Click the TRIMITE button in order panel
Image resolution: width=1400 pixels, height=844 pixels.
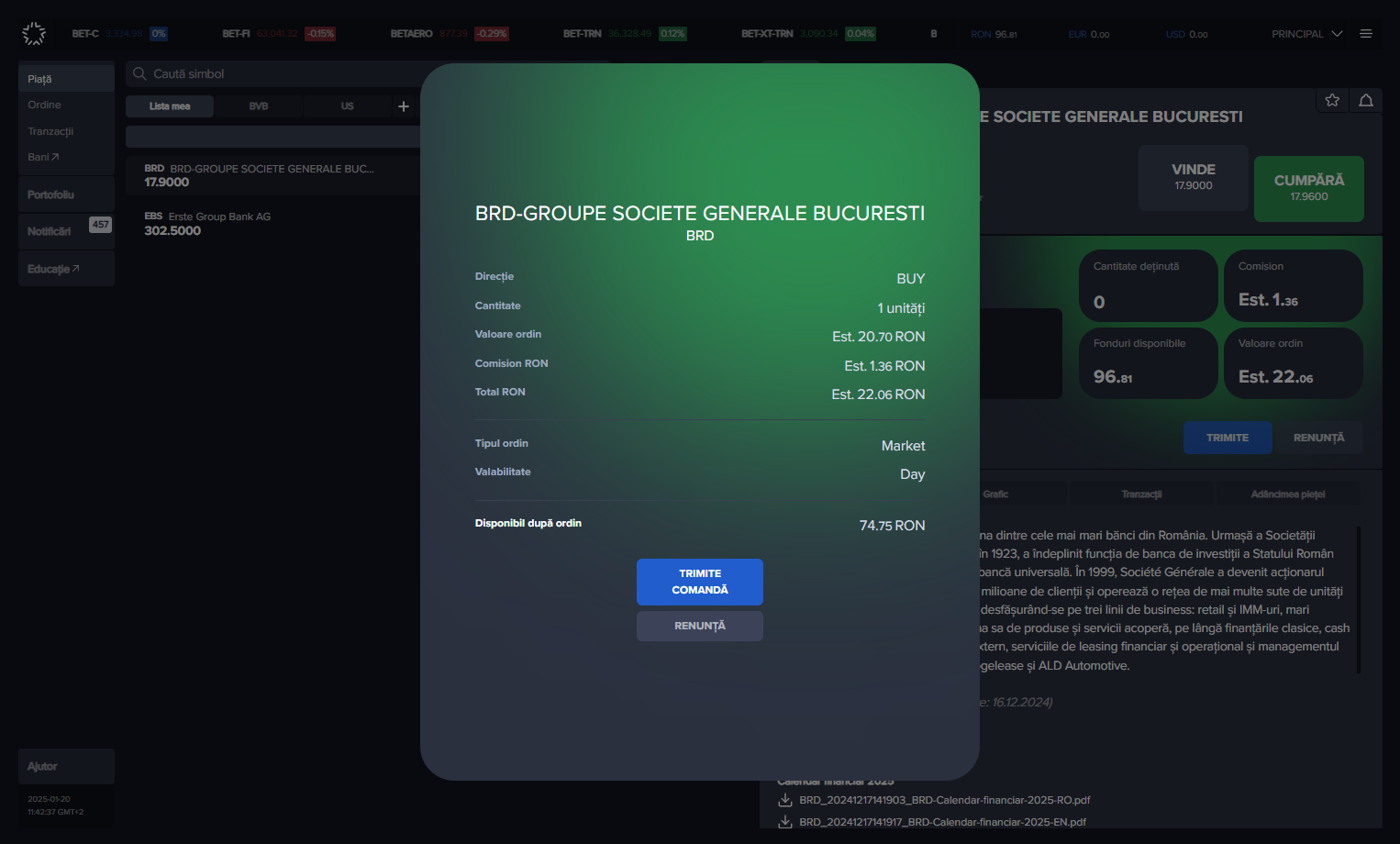point(1228,438)
